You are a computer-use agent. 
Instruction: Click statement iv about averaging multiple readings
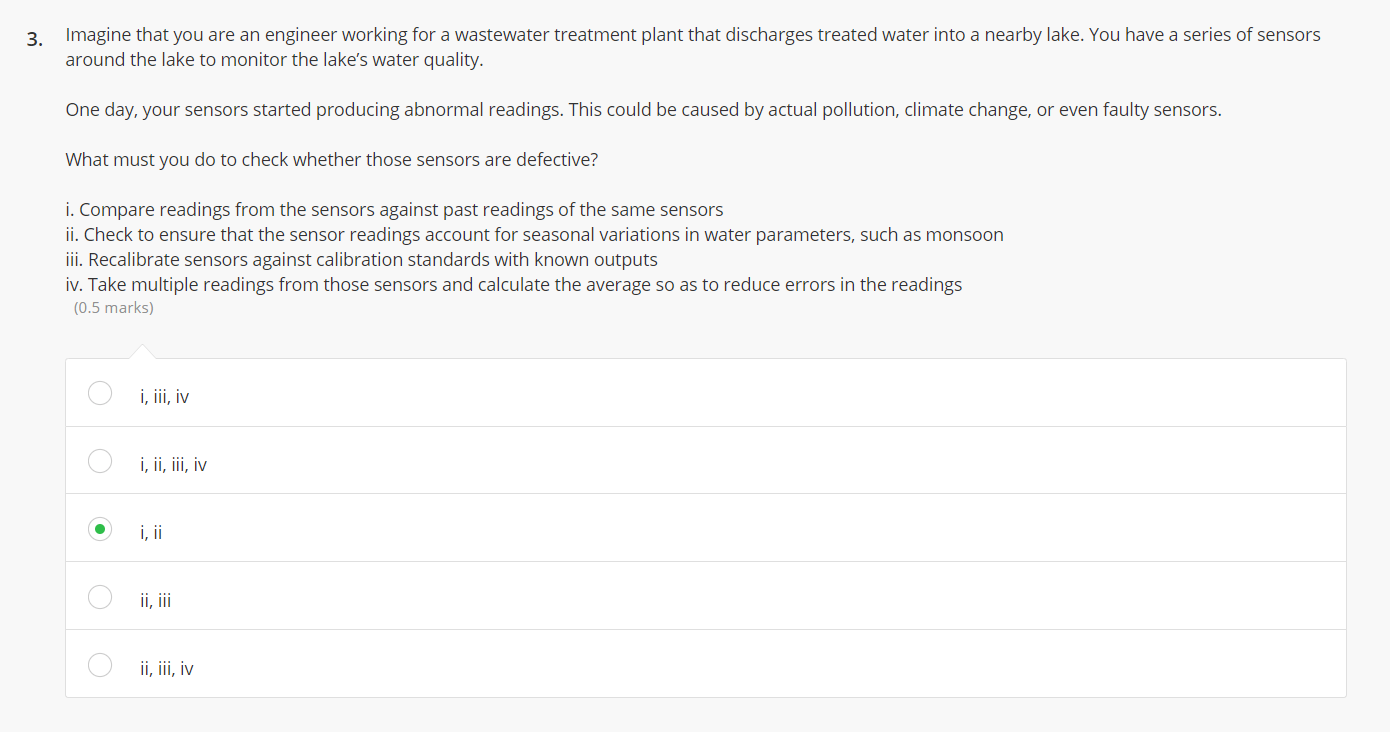pyautogui.click(x=513, y=285)
